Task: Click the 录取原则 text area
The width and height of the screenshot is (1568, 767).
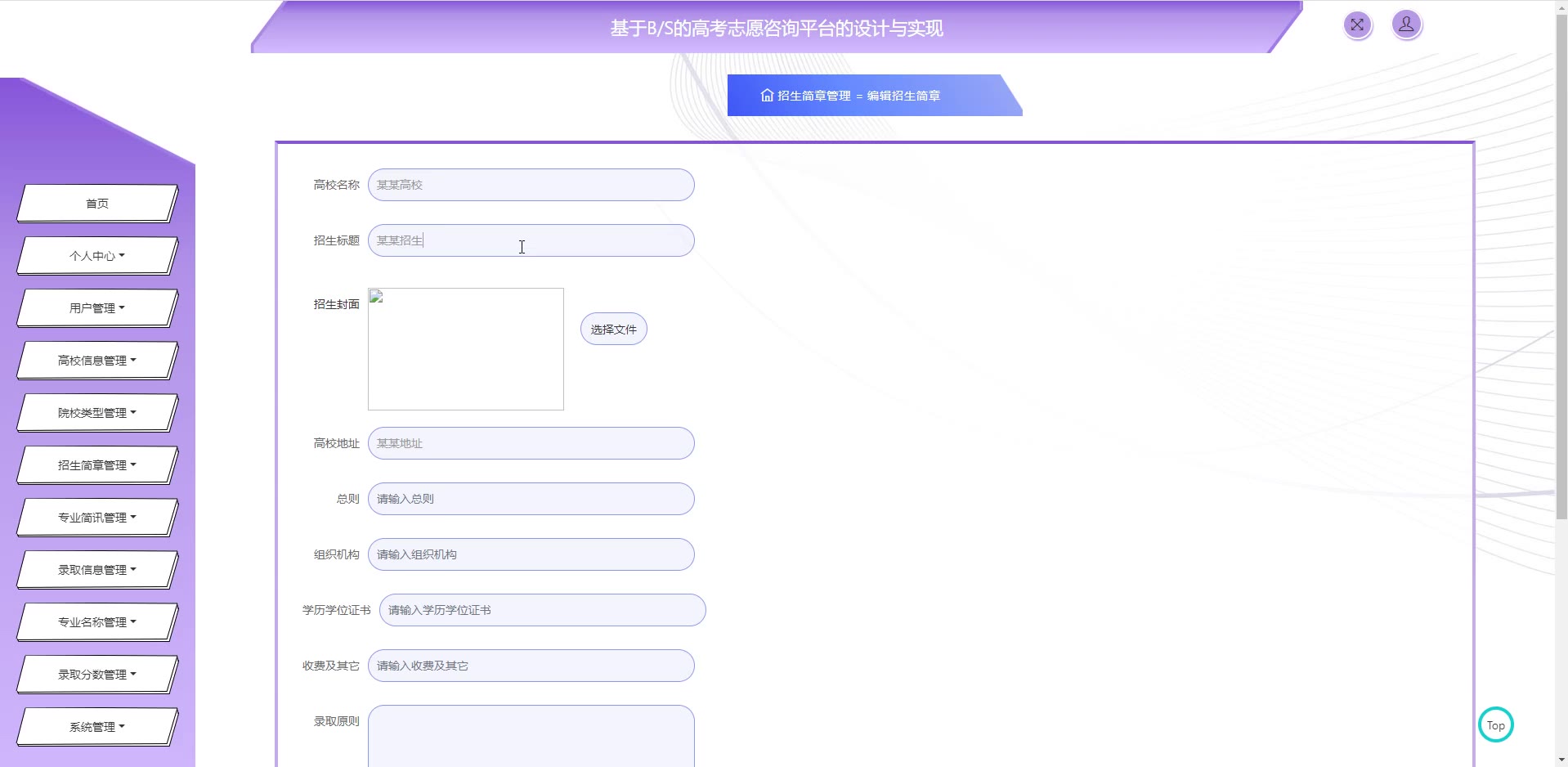Action: (531, 736)
